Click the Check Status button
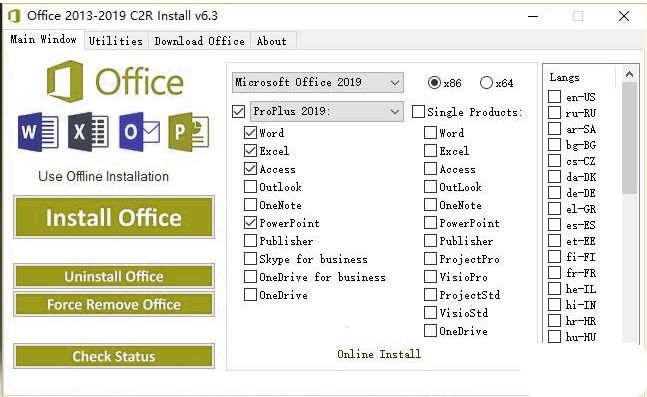This screenshot has width=647, height=397. (x=114, y=356)
